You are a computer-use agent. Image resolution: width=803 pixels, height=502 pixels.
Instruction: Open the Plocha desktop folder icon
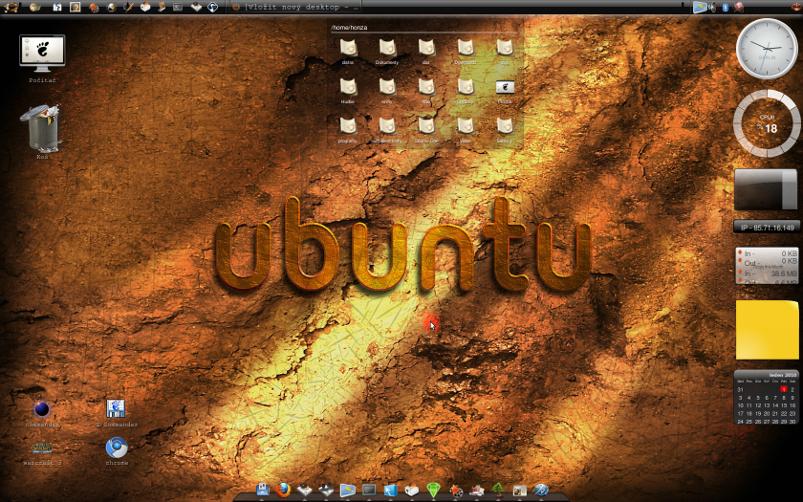tap(505, 87)
